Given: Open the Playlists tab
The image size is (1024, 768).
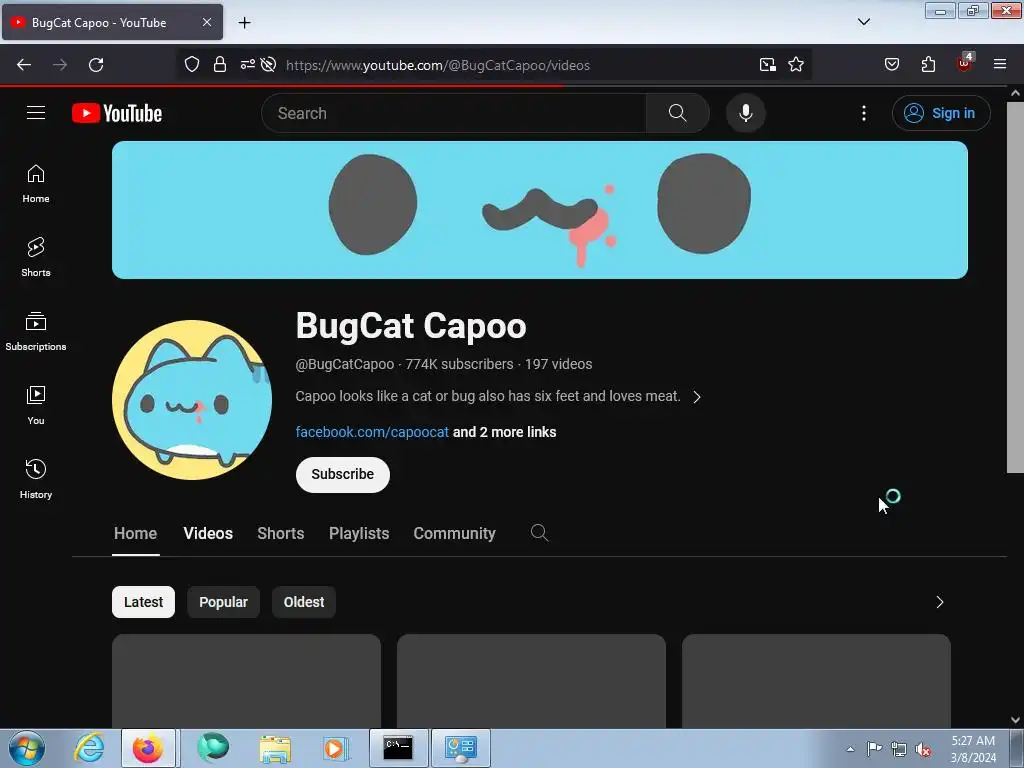Looking at the screenshot, I should (359, 533).
